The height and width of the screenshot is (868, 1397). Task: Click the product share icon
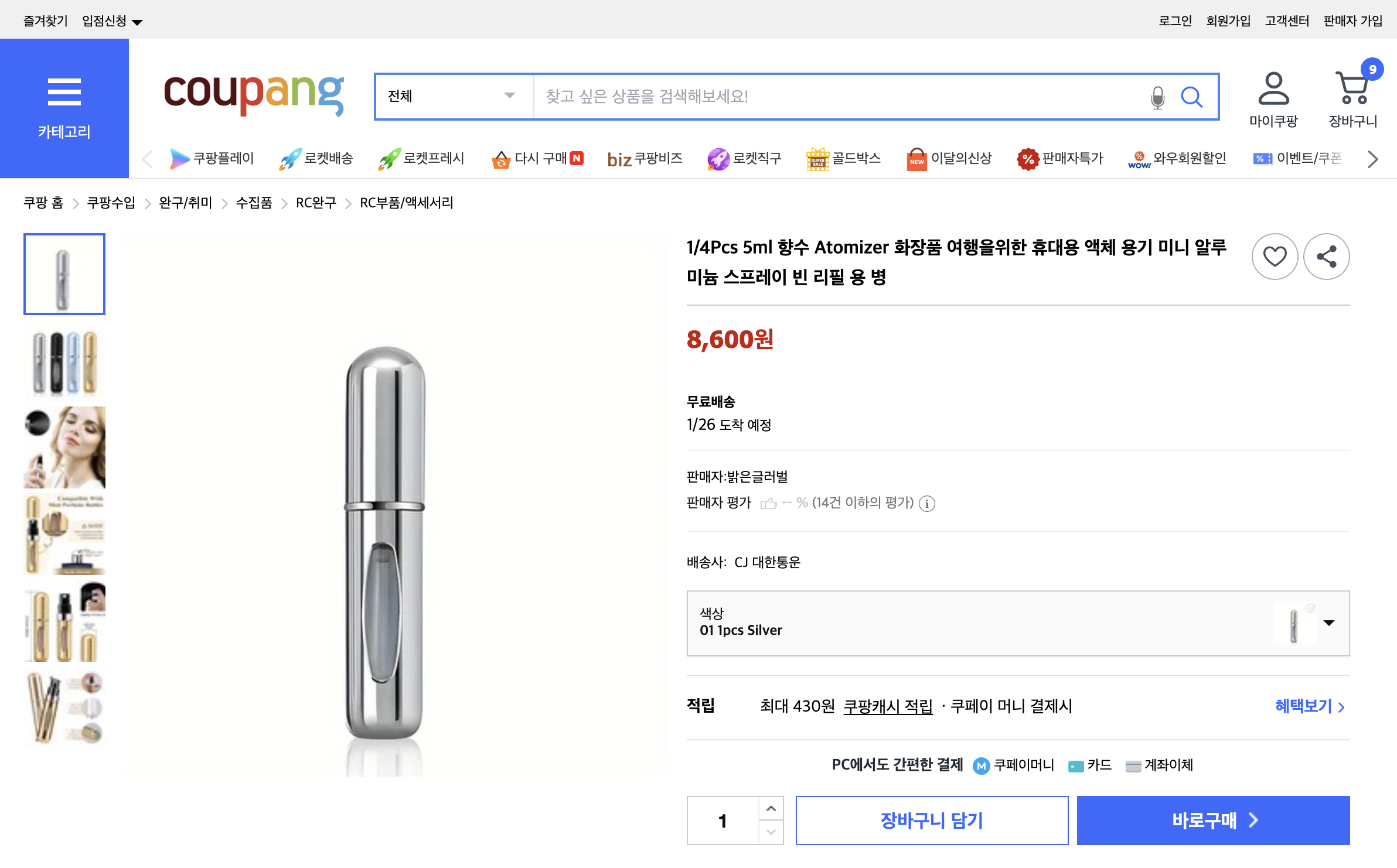tap(1326, 256)
